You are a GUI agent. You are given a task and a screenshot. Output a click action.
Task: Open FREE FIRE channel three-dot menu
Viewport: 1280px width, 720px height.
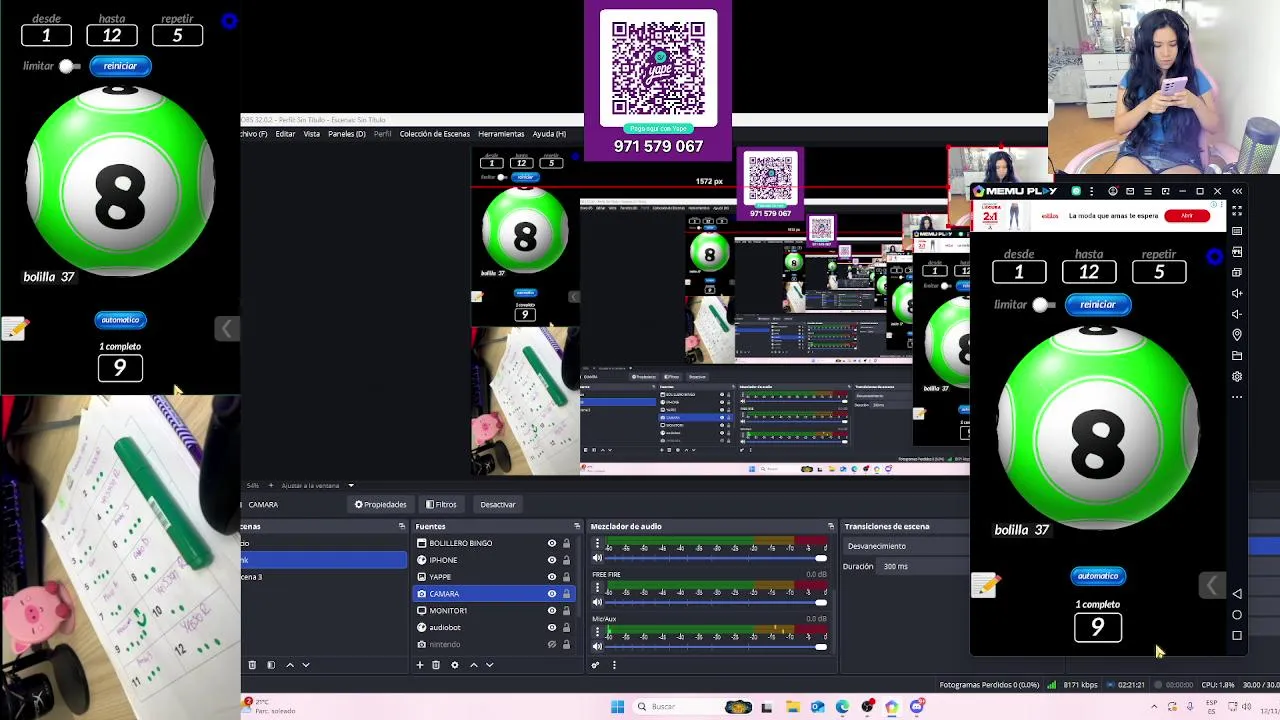(597, 588)
